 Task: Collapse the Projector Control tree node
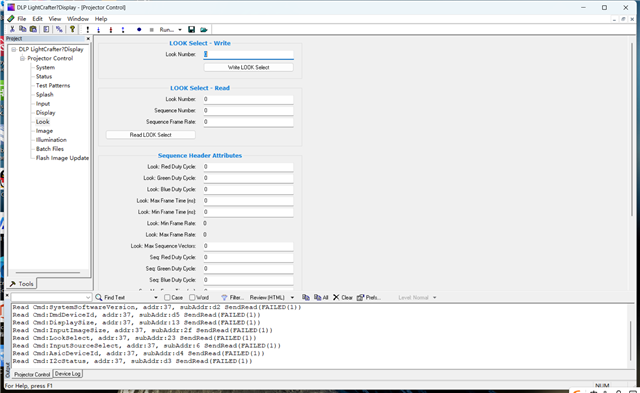[22, 58]
